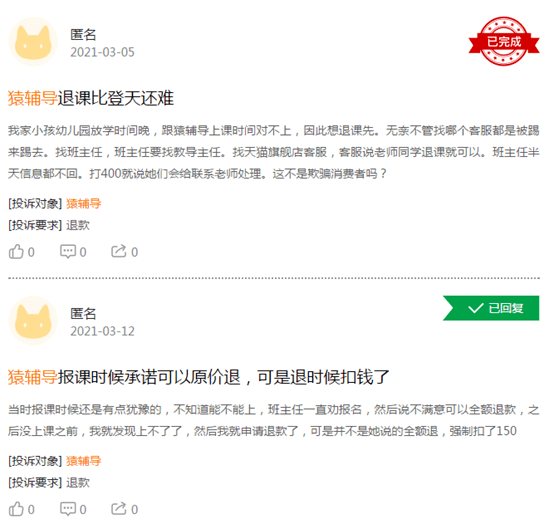Click the second complaint's body text paragraph

point(274,420)
